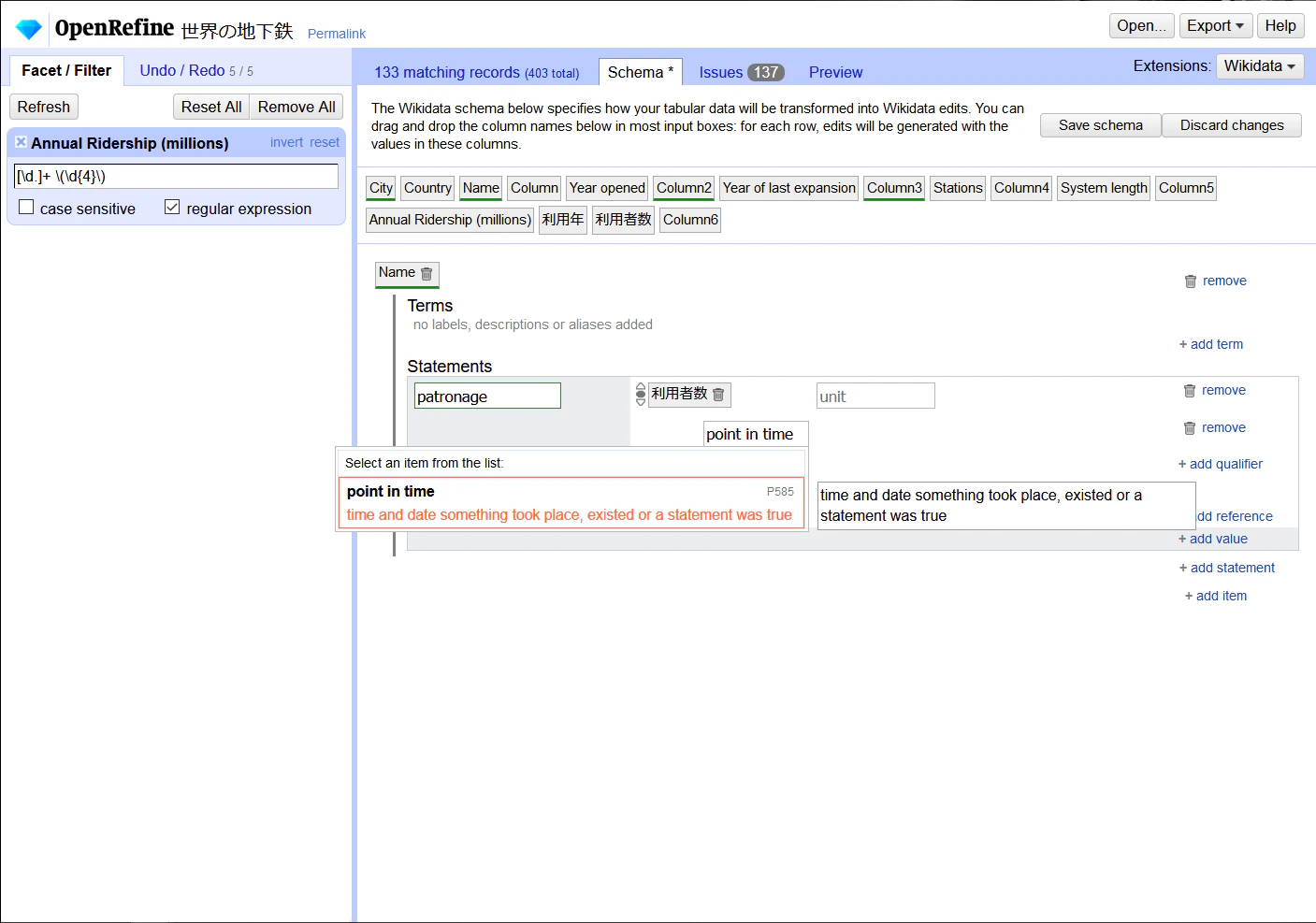The image size is (1316, 923).
Task: Open the Issues tab
Action: click(742, 72)
